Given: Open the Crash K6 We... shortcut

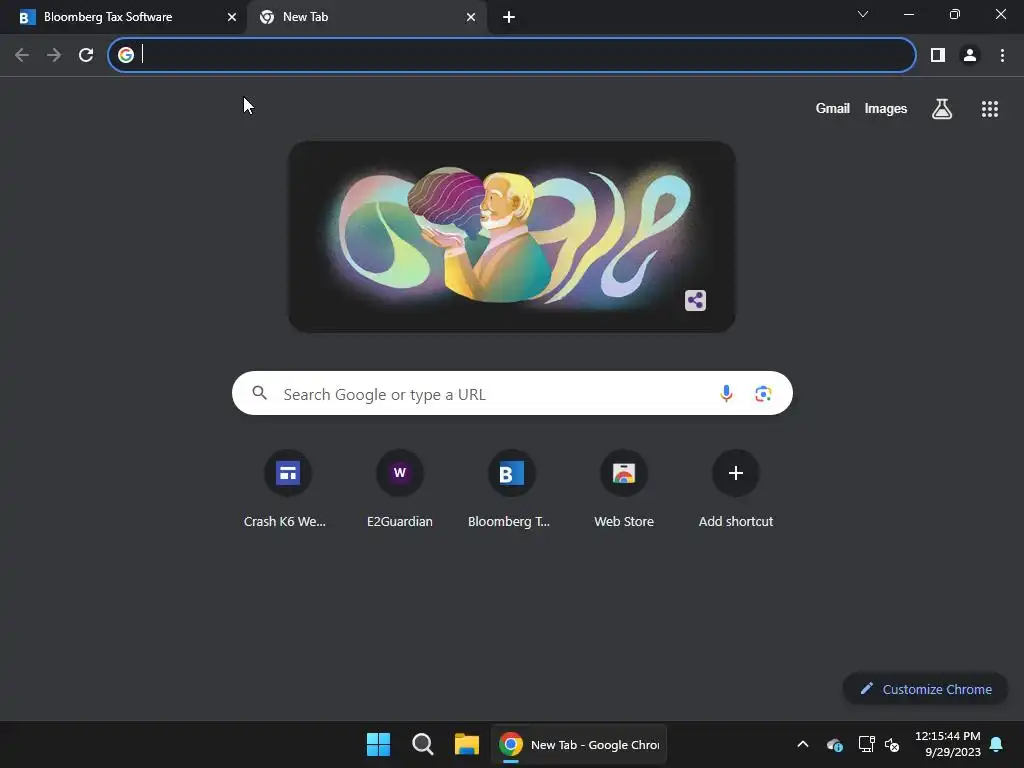Looking at the screenshot, I should tap(287, 490).
